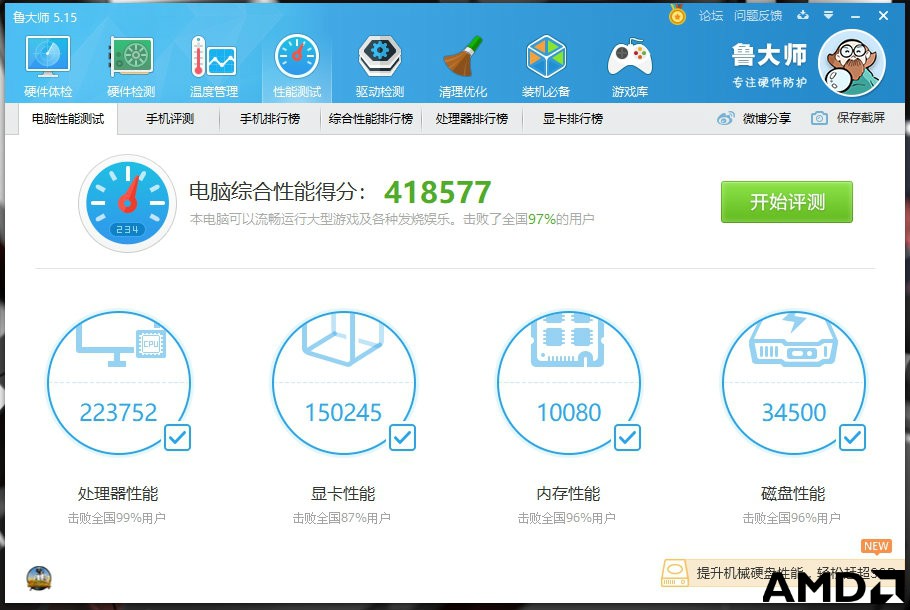Click the camera screenshot icon
This screenshot has height=610, width=910.
pyautogui.click(x=819, y=118)
